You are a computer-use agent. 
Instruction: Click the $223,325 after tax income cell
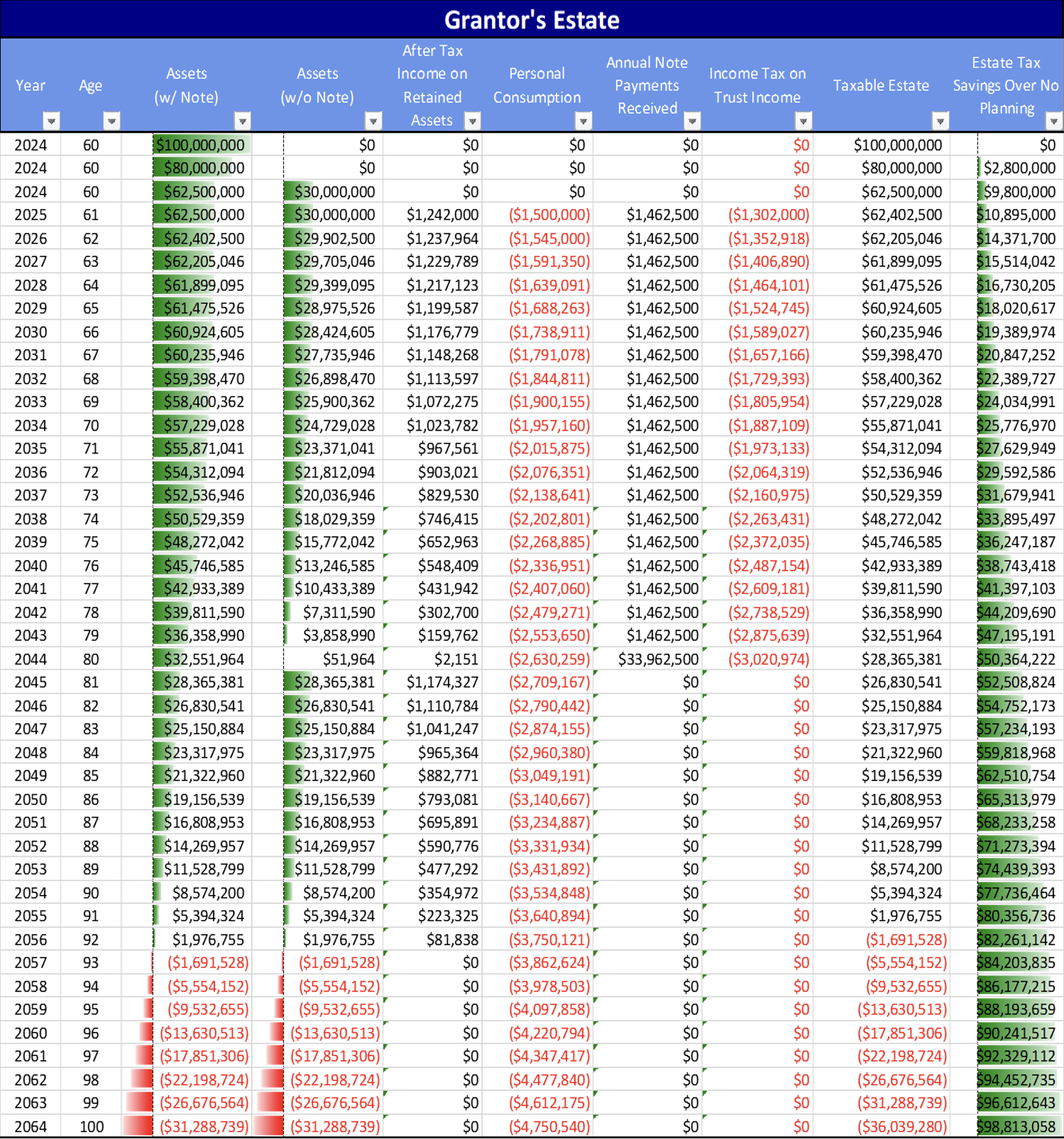click(432, 916)
